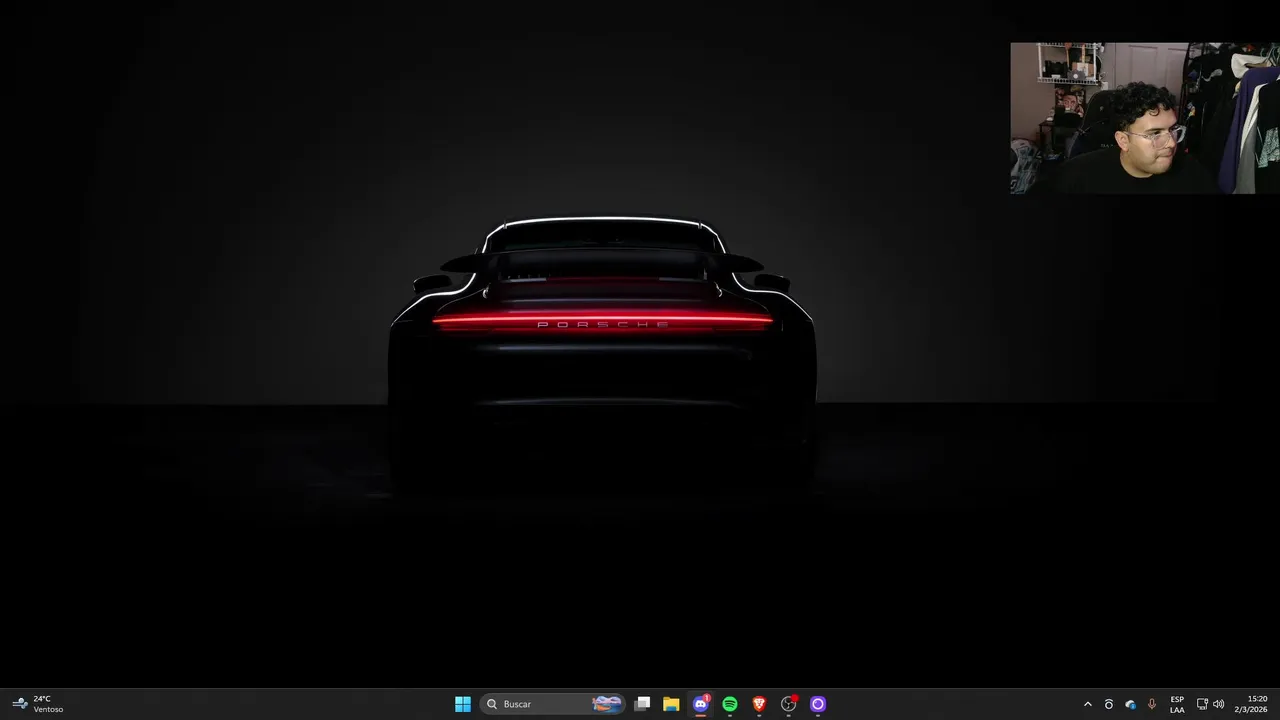Click the red microphone tray icon

coord(1152,704)
